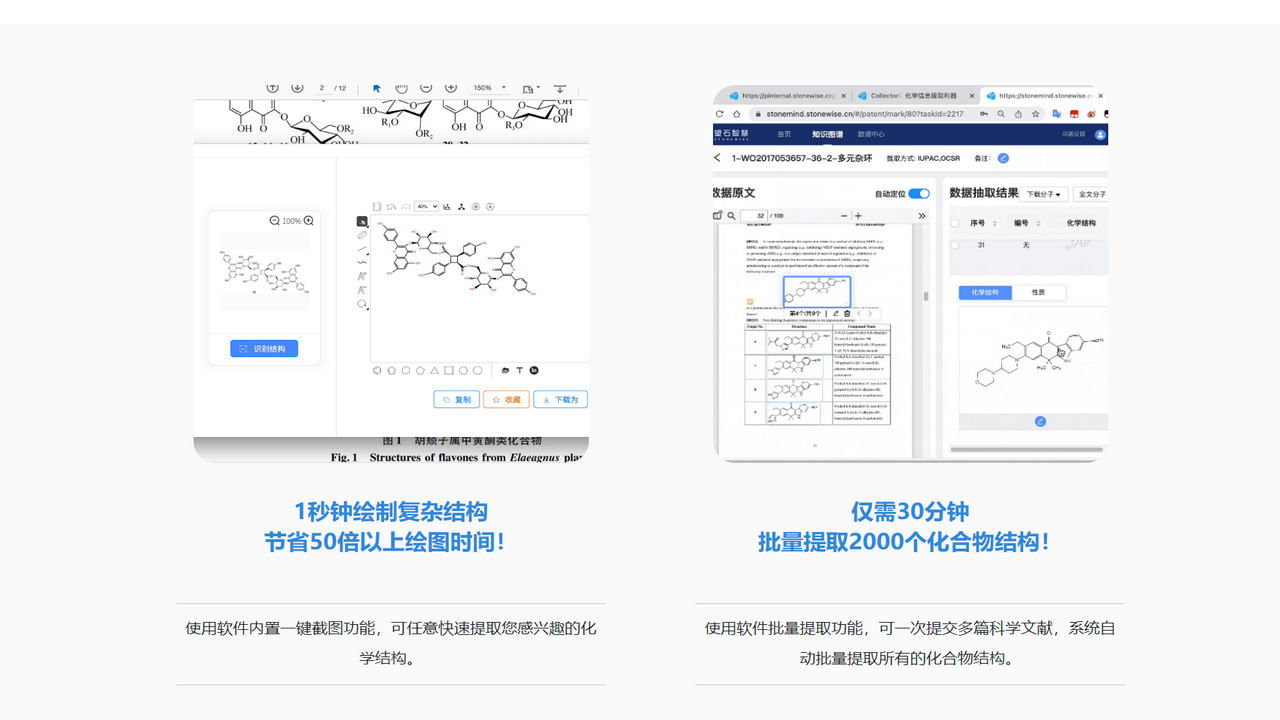Open the 下载分子 dropdown
Viewport: 1280px width, 720px height.
click(x=1046, y=194)
